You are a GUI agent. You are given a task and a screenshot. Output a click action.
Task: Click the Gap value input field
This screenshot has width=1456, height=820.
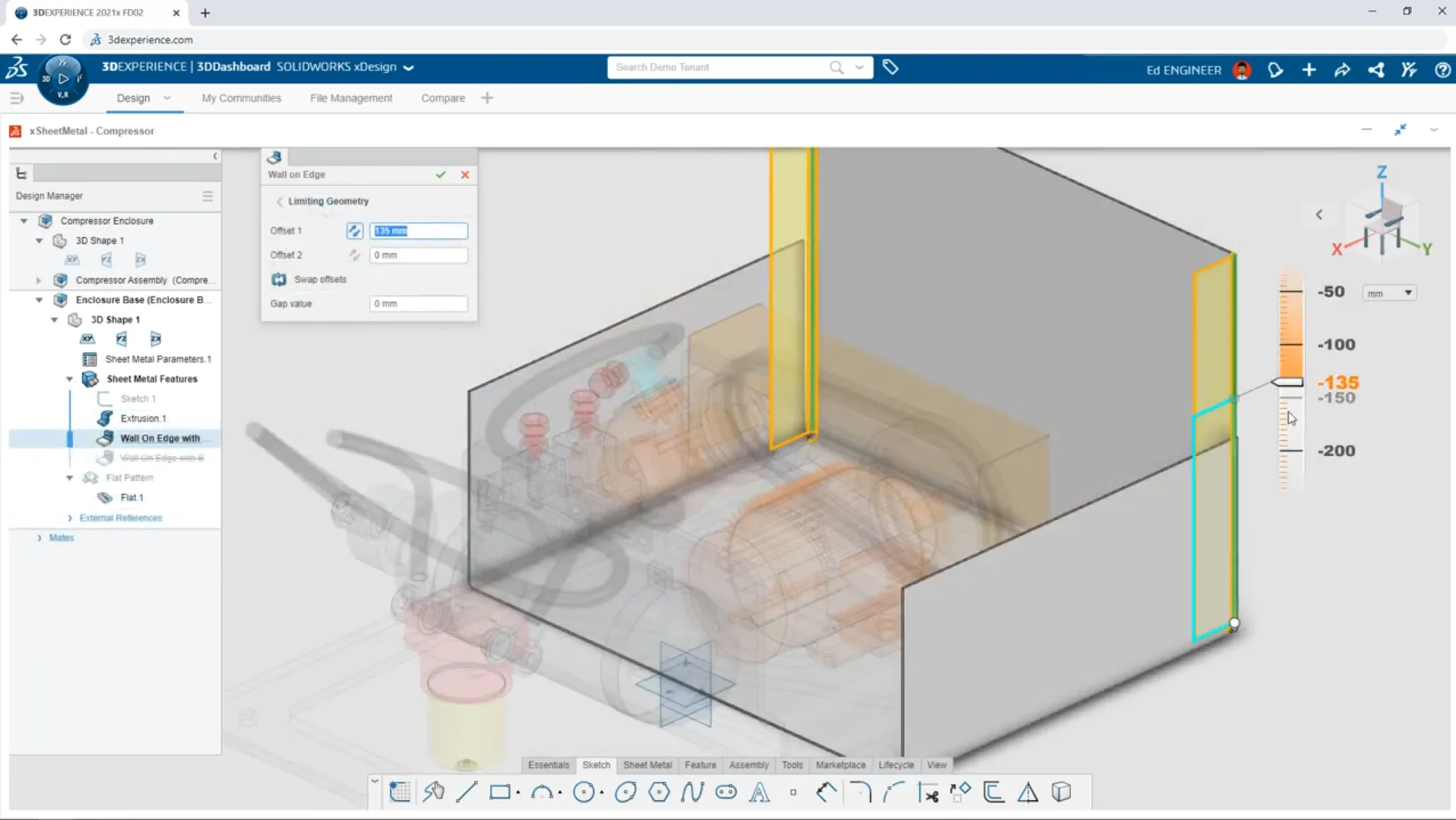click(x=418, y=304)
